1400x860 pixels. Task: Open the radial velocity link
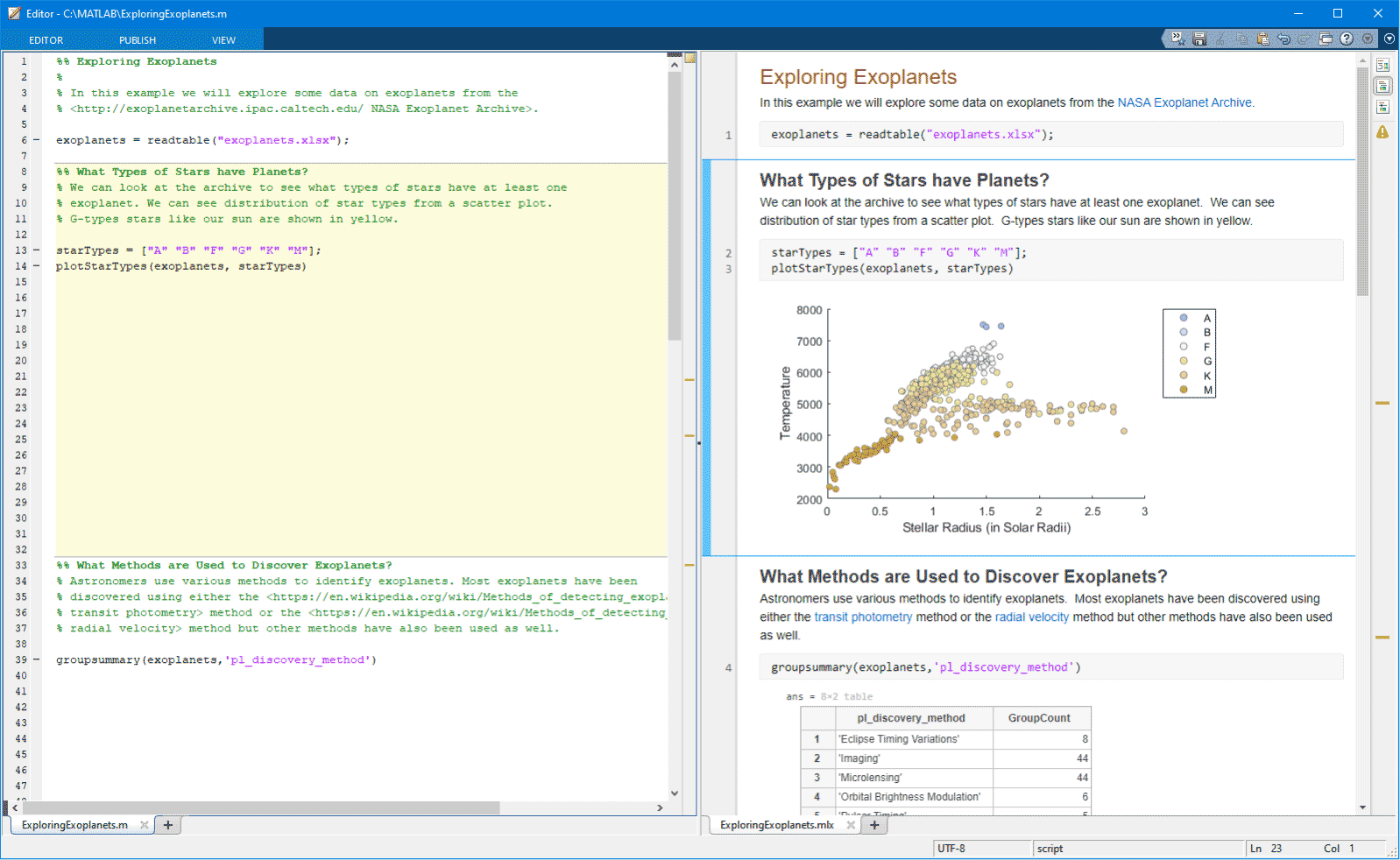tap(1032, 617)
